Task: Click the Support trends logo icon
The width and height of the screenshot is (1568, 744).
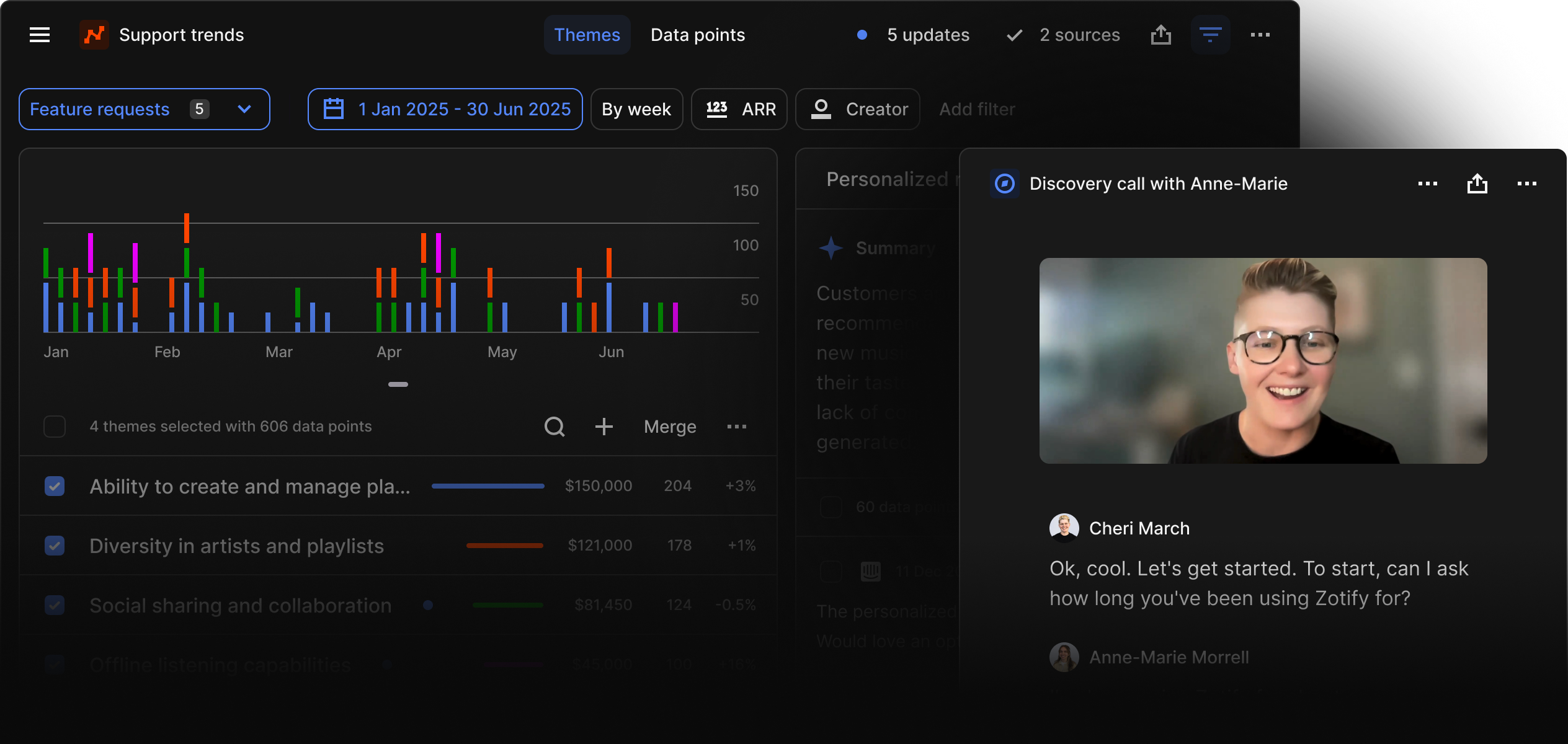Action: pyautogui.click(x=94, y=35)
